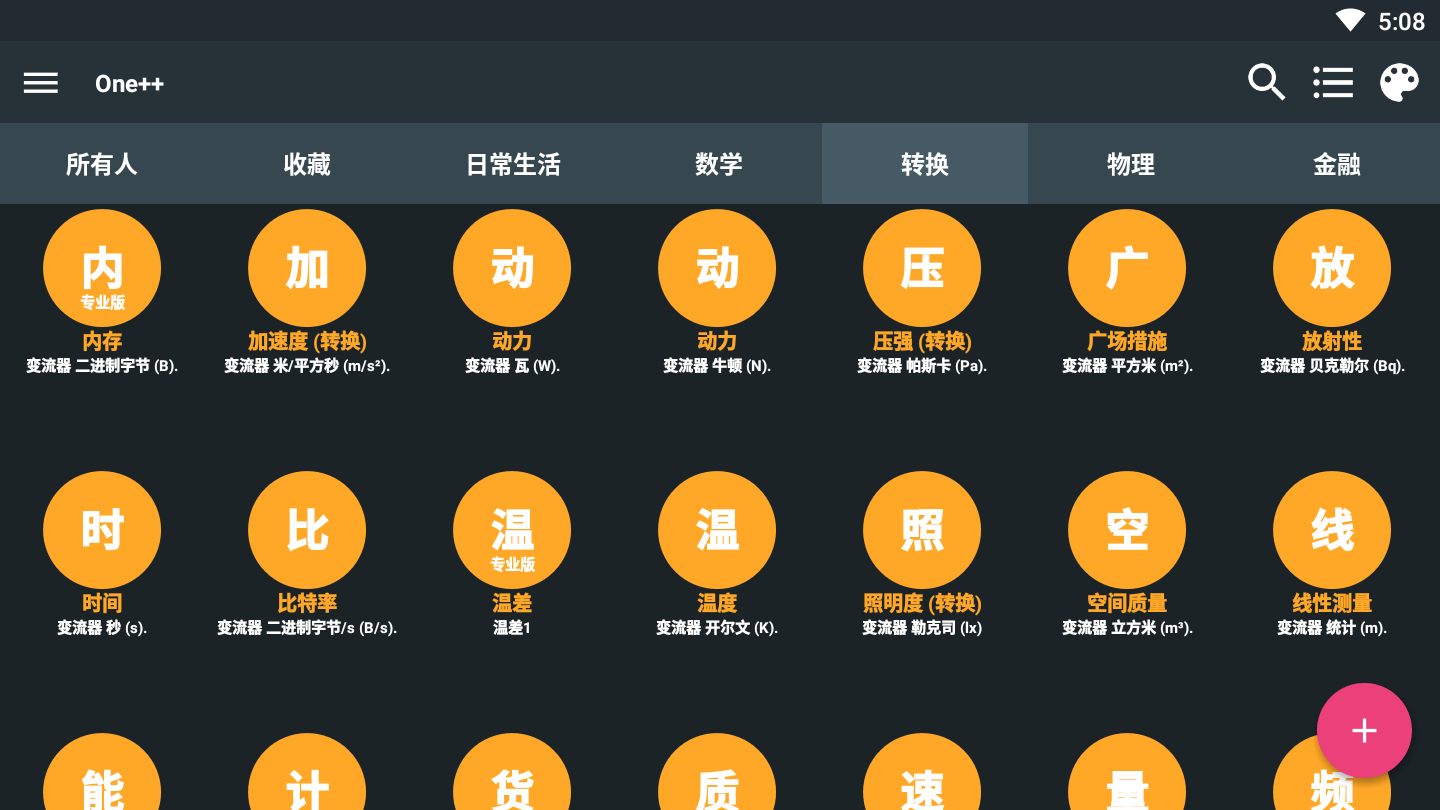Click the 5:08 clock in status bar

(x=1402, y=21)
